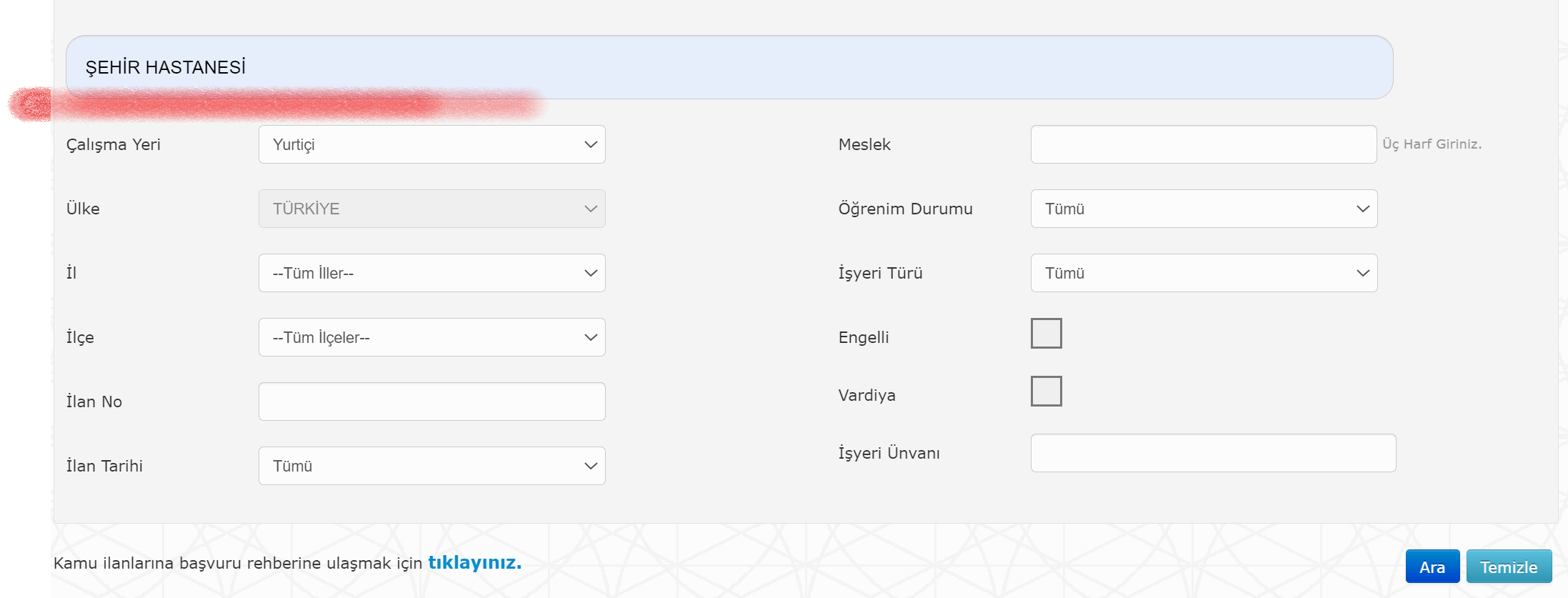Focus the İşyeri Ünvanı text field
This screenshot has height=598, width=1568.
coord(1213,453)
